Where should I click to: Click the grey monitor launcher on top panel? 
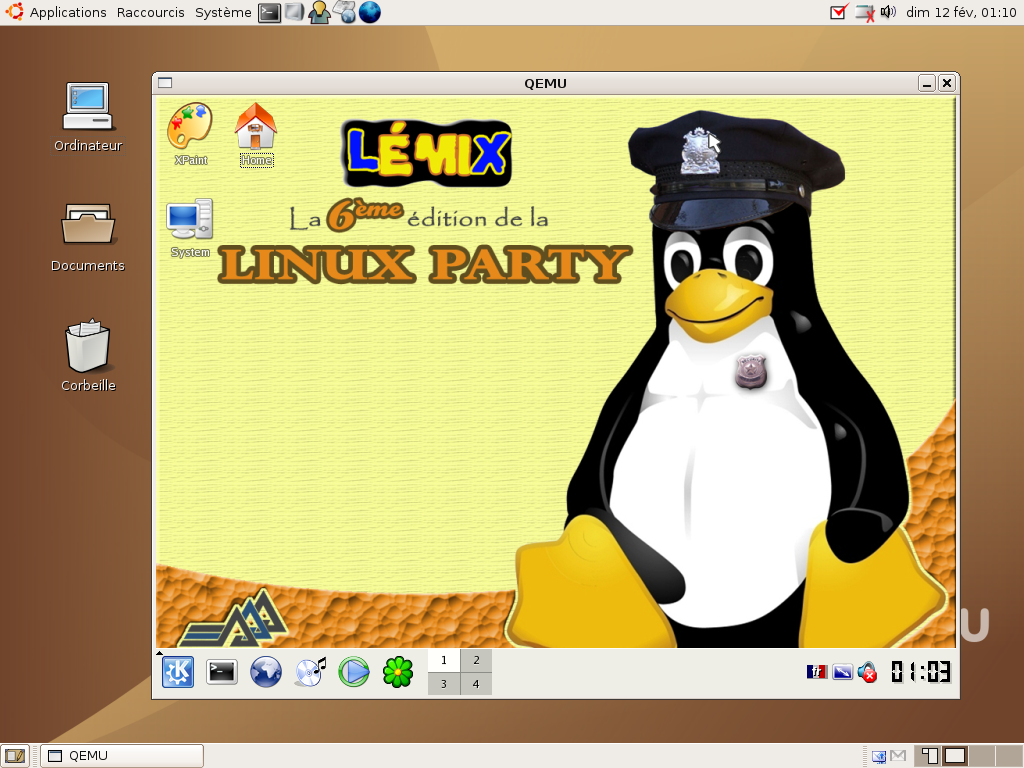294,12
